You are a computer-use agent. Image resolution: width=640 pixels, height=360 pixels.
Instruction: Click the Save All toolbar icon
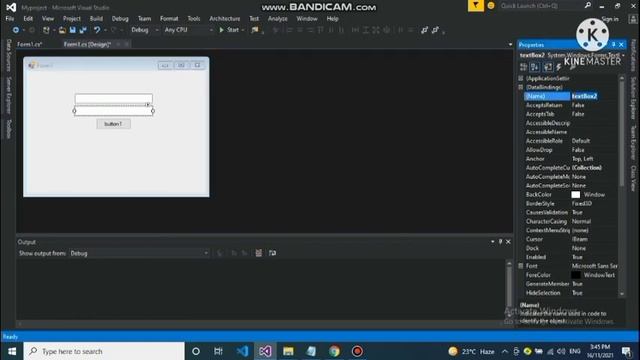tap(83, 30)
